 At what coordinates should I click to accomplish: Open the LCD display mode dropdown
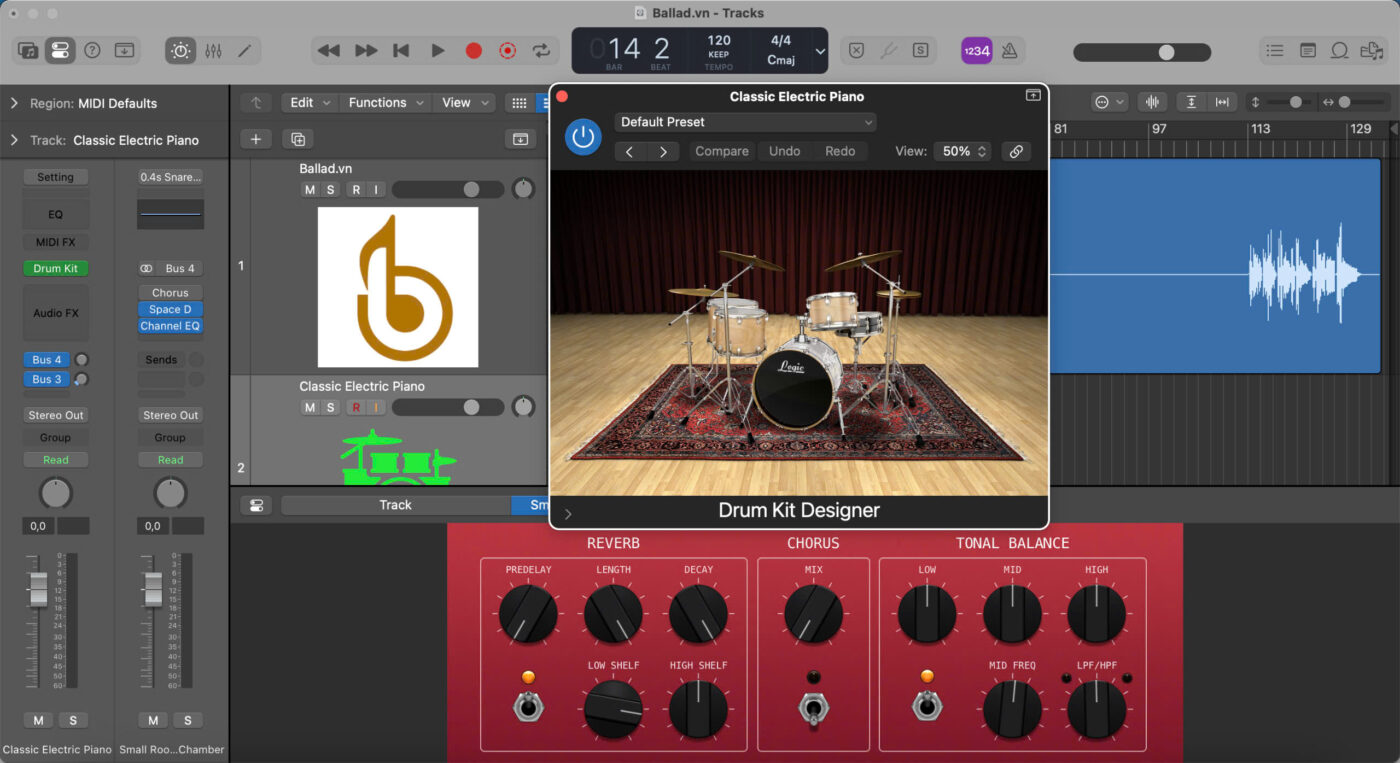click(820, 51)
